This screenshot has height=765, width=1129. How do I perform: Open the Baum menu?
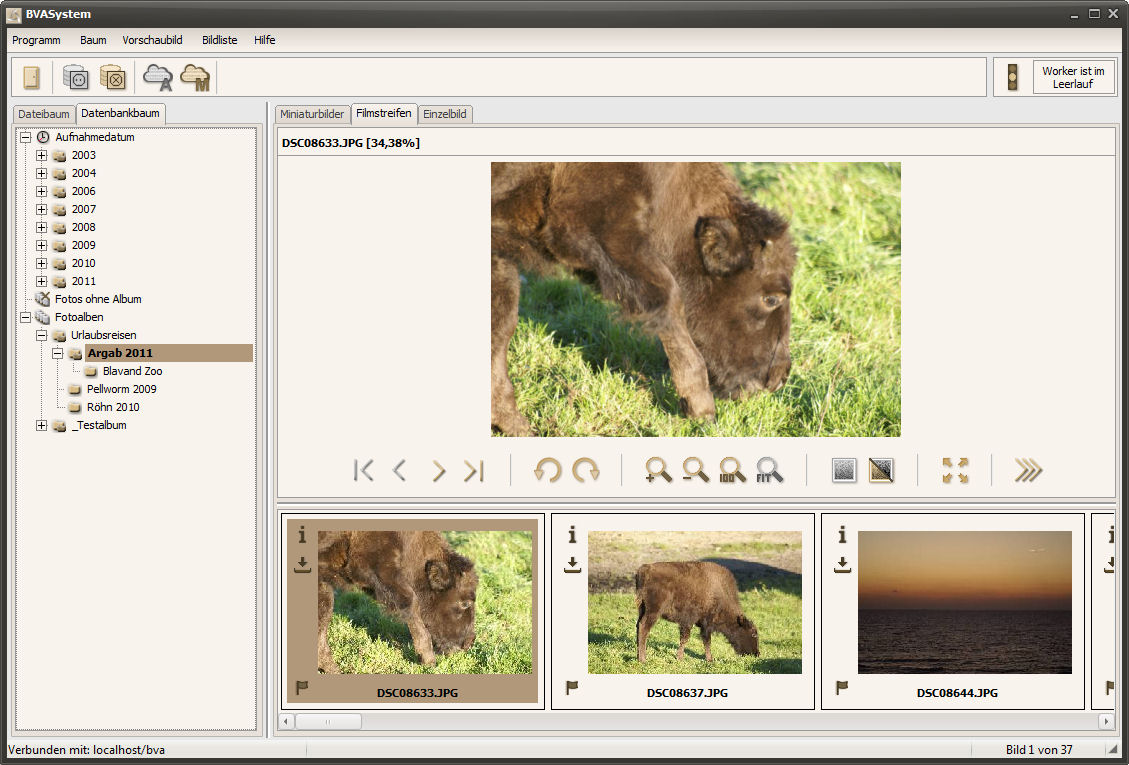coord(93,40)
